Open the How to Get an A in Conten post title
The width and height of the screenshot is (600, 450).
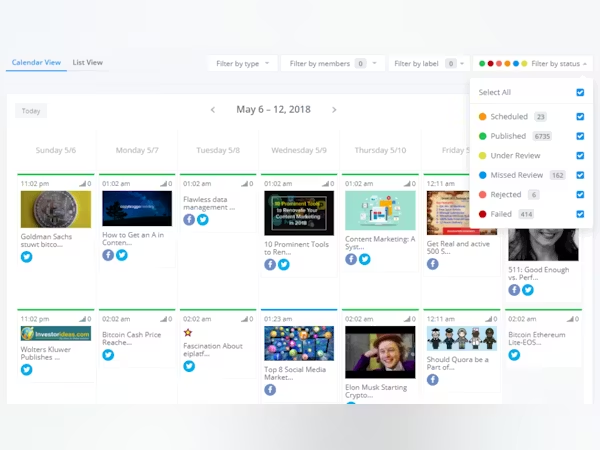click(133, 238)
